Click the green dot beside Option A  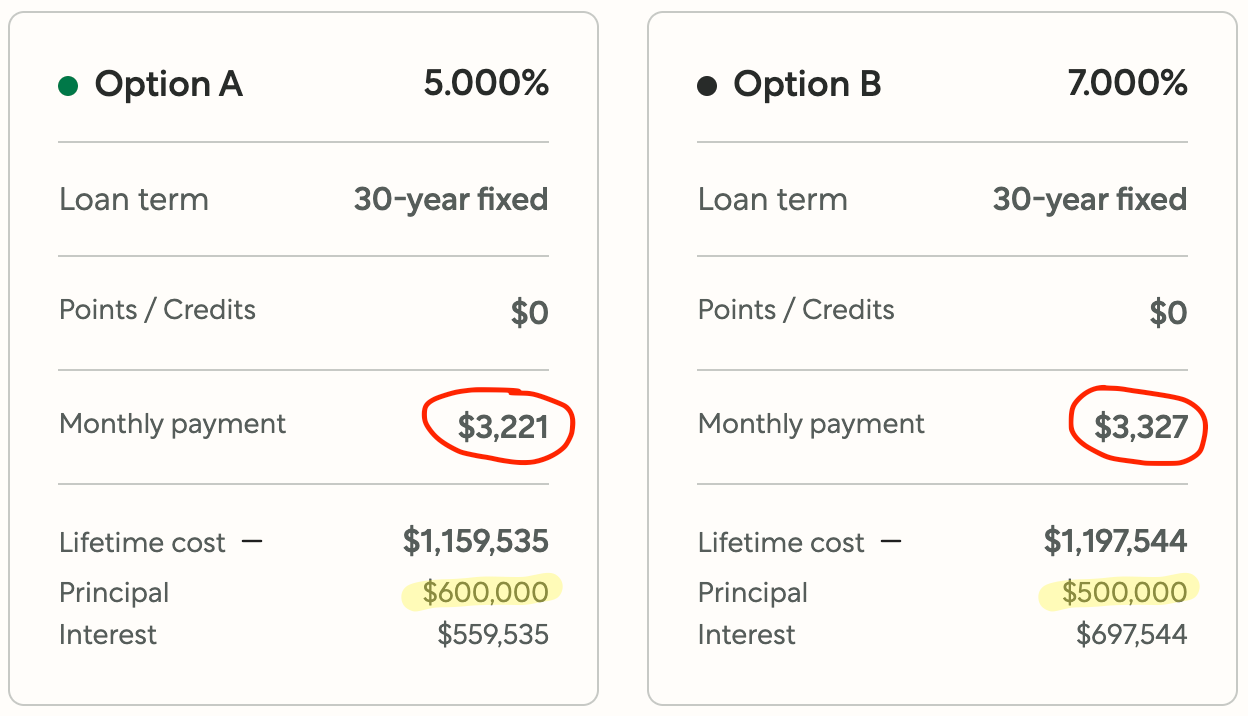[68, 86]
